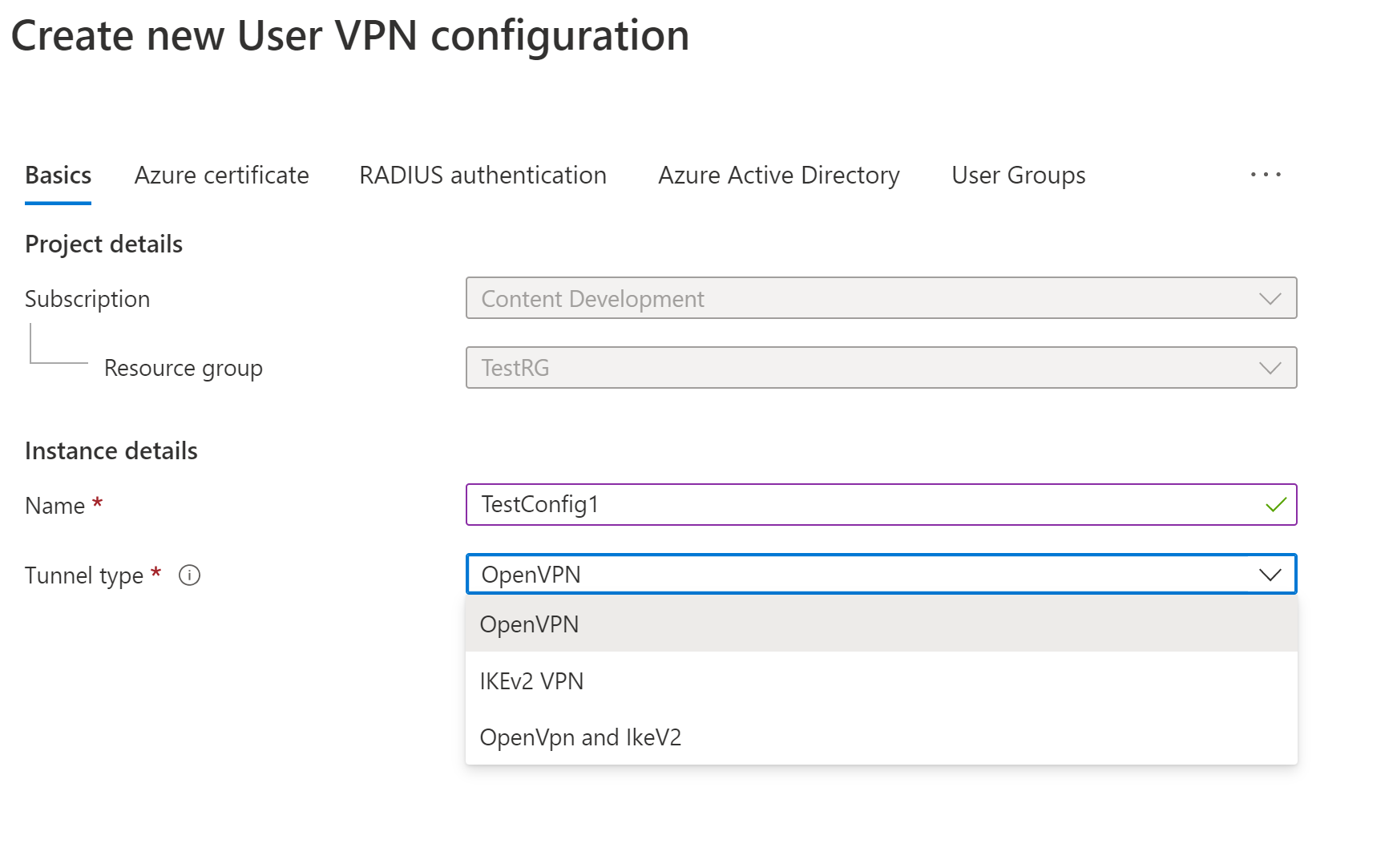Screen dimensions: 1393x868
Task: Go to the RADIUS authentication tab
Action: point(483,176)
